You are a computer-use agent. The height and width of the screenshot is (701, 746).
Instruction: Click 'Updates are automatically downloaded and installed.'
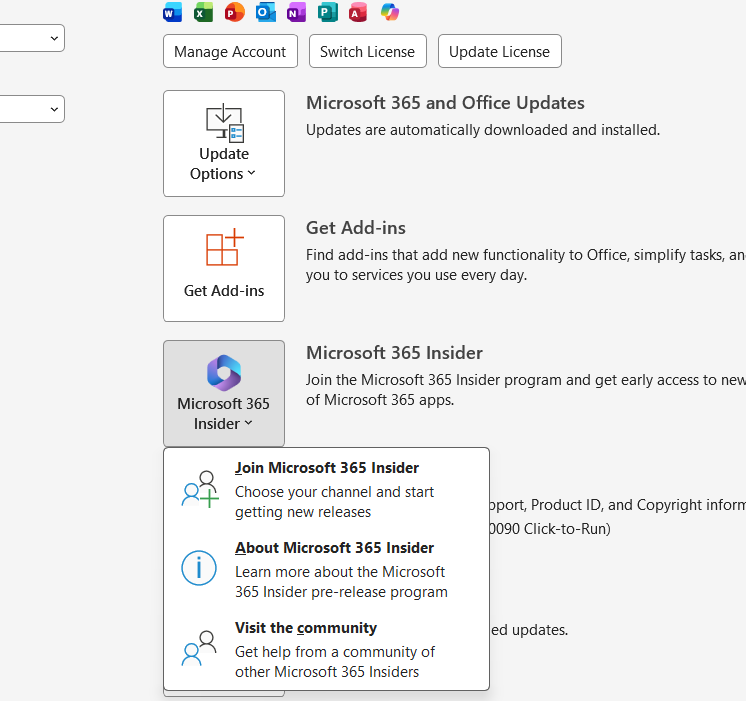(x=483, y=130)
